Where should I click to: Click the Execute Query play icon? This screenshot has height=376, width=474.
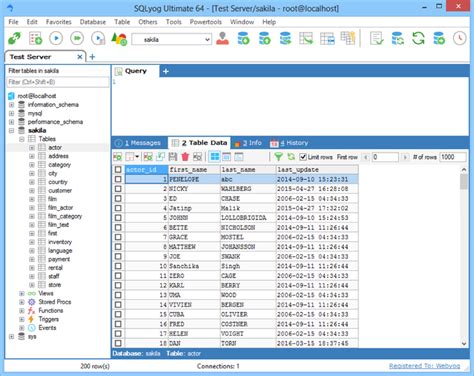tap(56, 38)
